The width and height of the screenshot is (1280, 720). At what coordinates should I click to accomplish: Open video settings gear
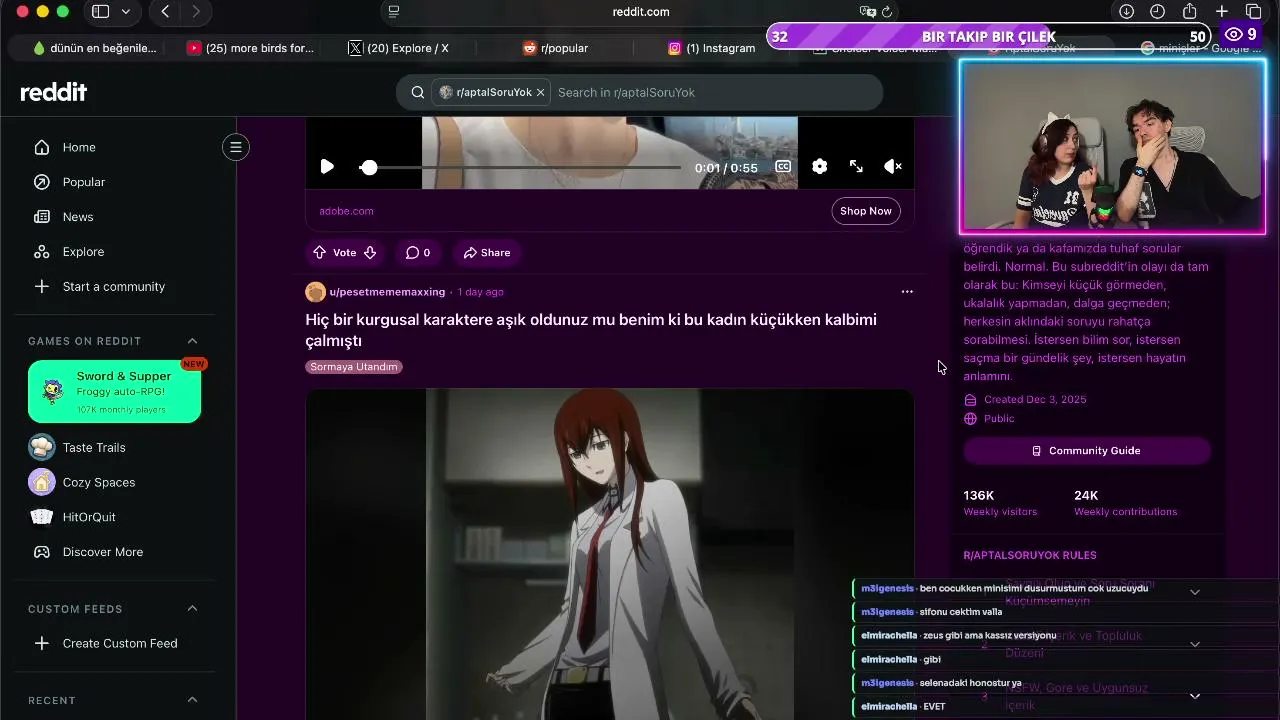click(x=820, y=167)
